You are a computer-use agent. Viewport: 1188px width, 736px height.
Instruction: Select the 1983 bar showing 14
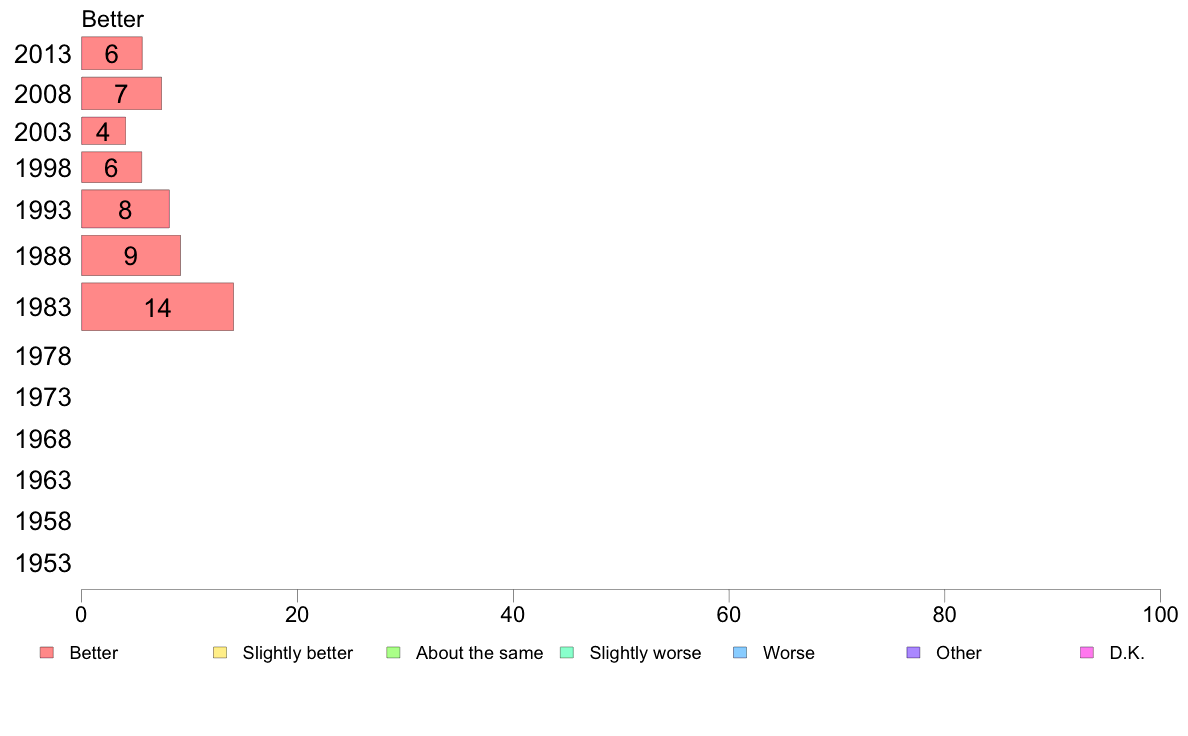click(x=158, y=307)
